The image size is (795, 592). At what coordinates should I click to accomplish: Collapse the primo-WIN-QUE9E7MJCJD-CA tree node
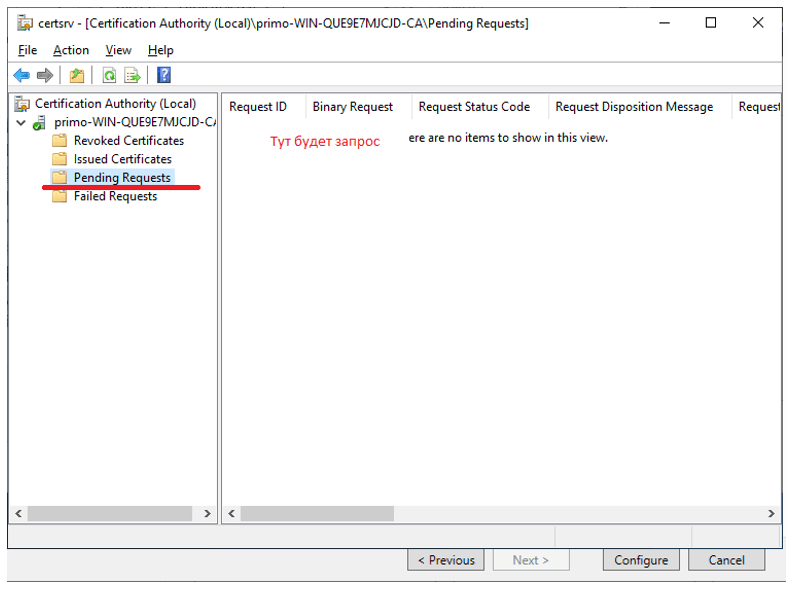click(21, 122)
